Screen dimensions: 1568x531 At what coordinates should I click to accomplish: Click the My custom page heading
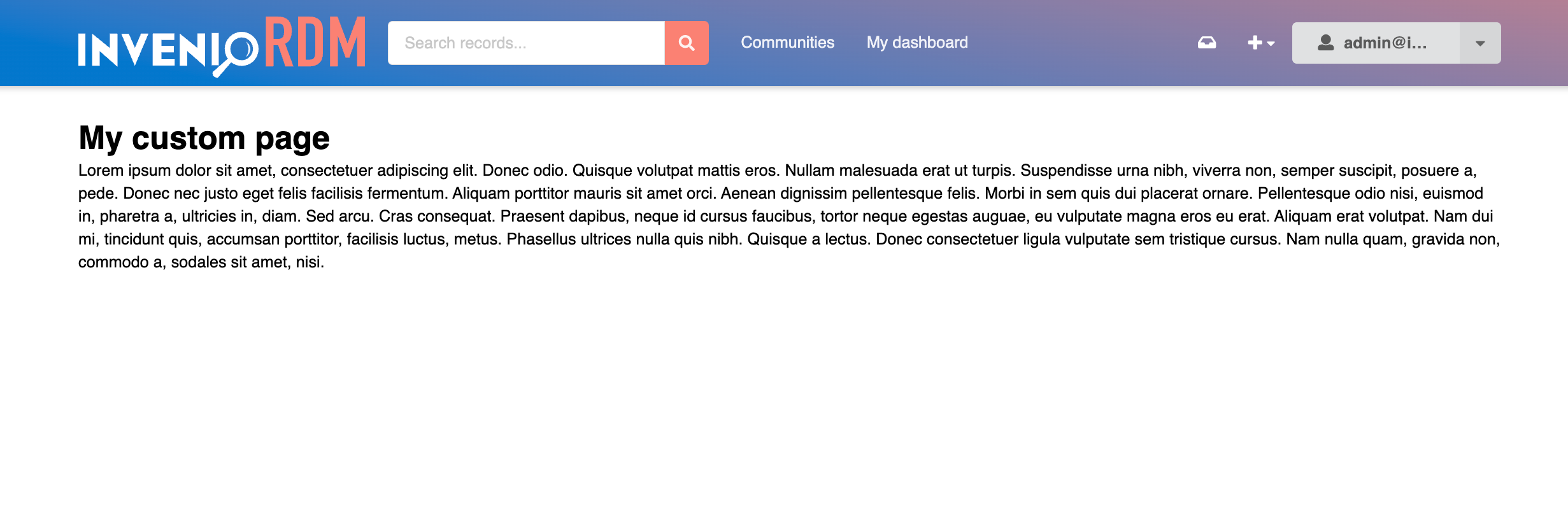coord(204,138)
